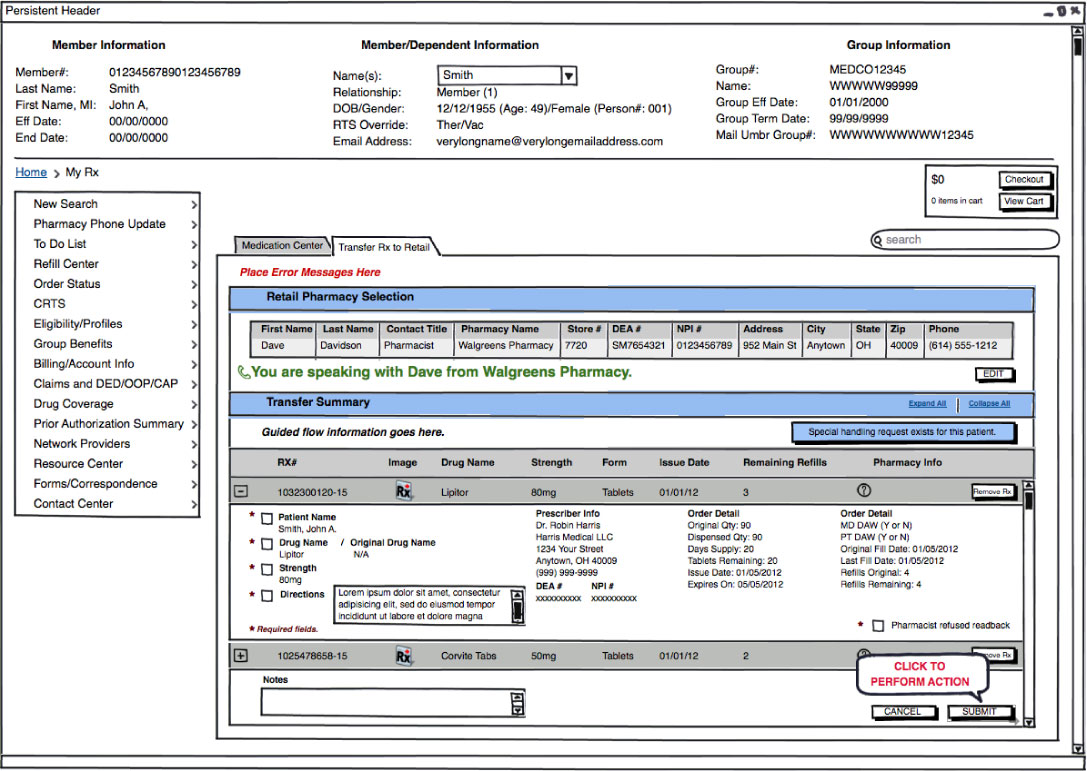Click the Expand All link
This screenshot has height=771, width=1087.
(x=927, y=404)
